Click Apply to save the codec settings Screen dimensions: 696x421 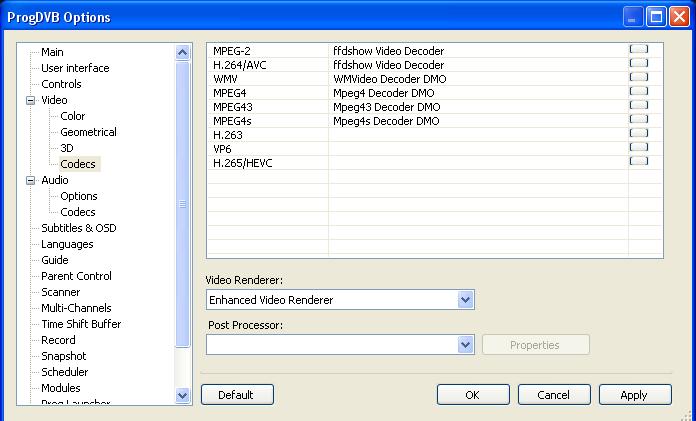point(634,395)
